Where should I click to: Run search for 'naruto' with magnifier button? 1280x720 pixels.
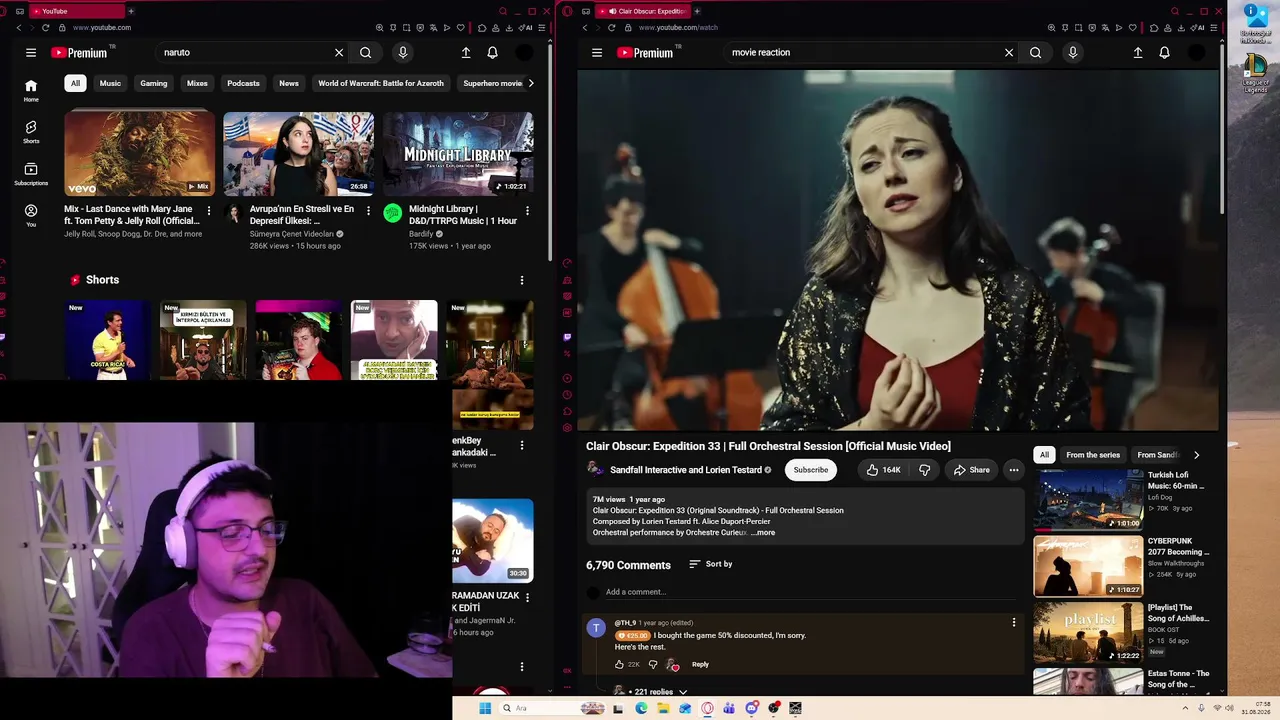click(x=366, y=53)
